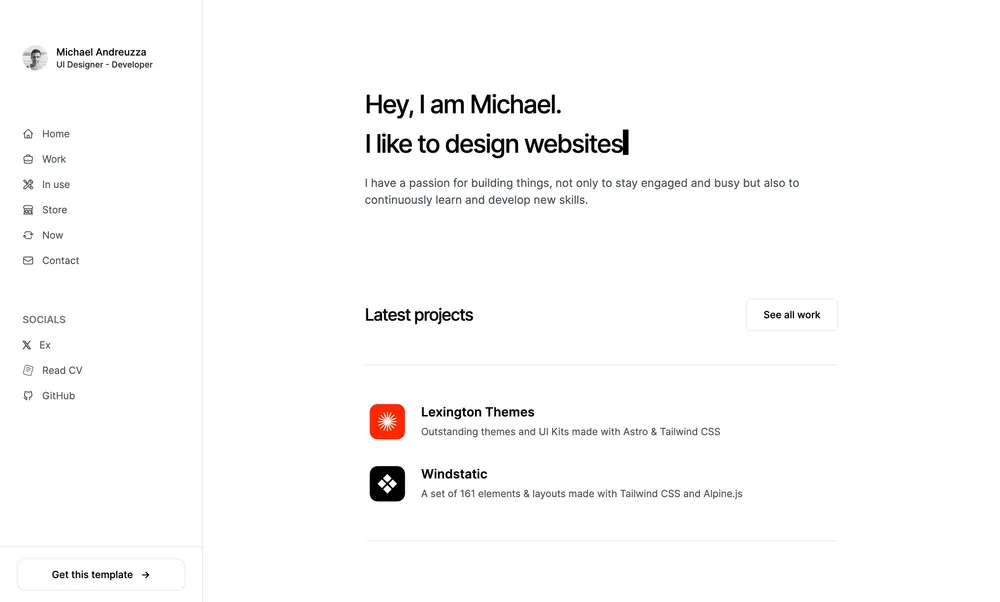Select the document icon beside Read CV
Image resolution: width=1000 pixels, height=602 pixels.
coord(27,370)
